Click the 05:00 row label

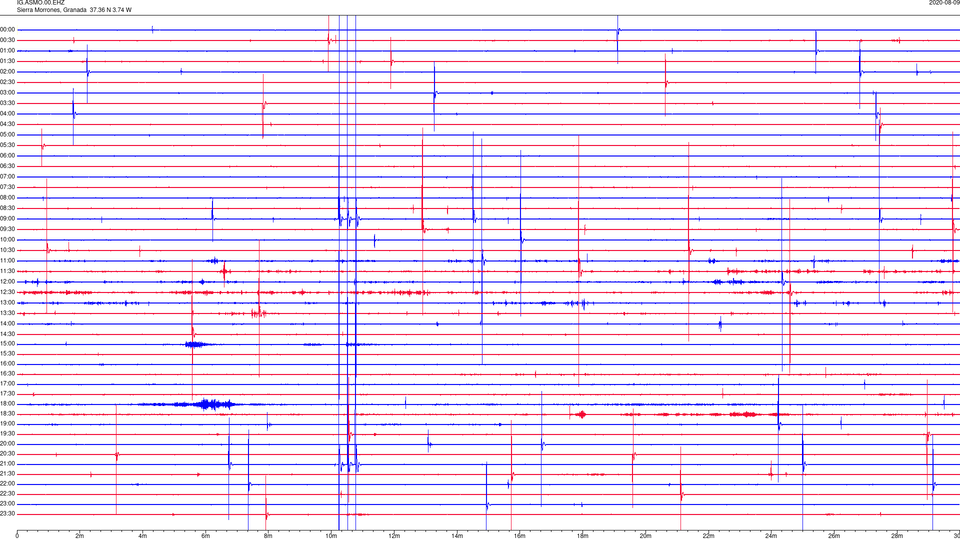(8, 135)
